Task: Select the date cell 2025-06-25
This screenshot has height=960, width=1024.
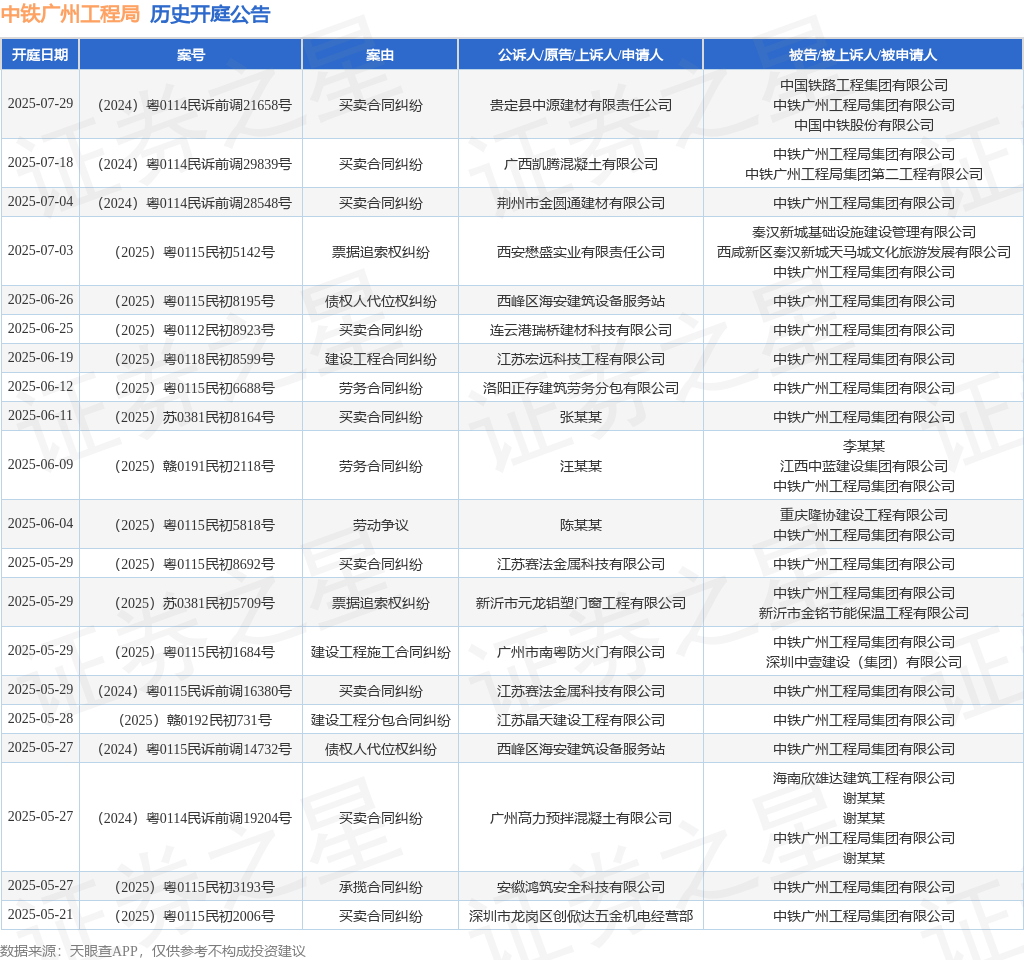Action: pos(40,328)
